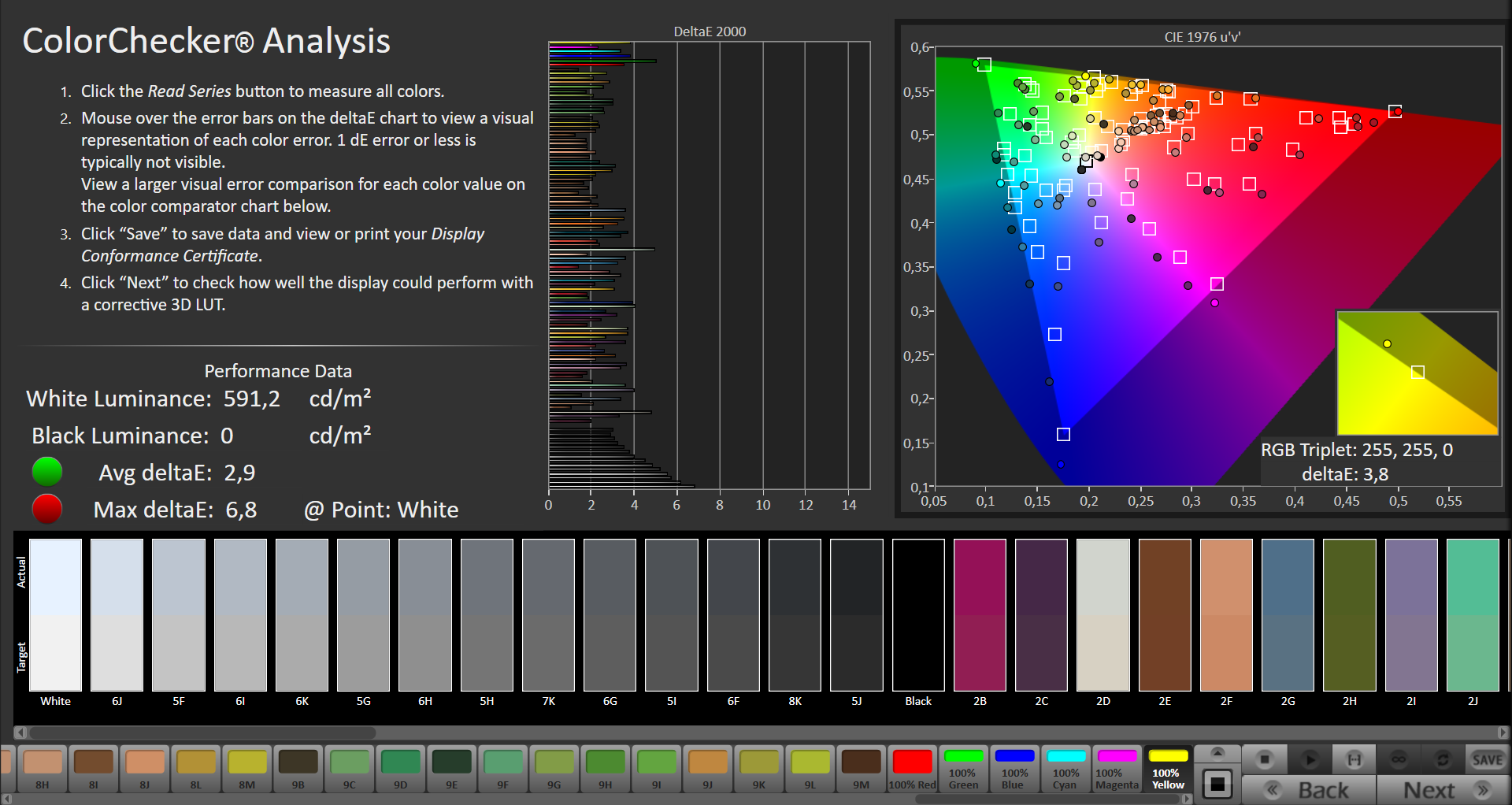Click the 5F comparator swatch
The image size is (1512, 805).
tap(179, 615)
